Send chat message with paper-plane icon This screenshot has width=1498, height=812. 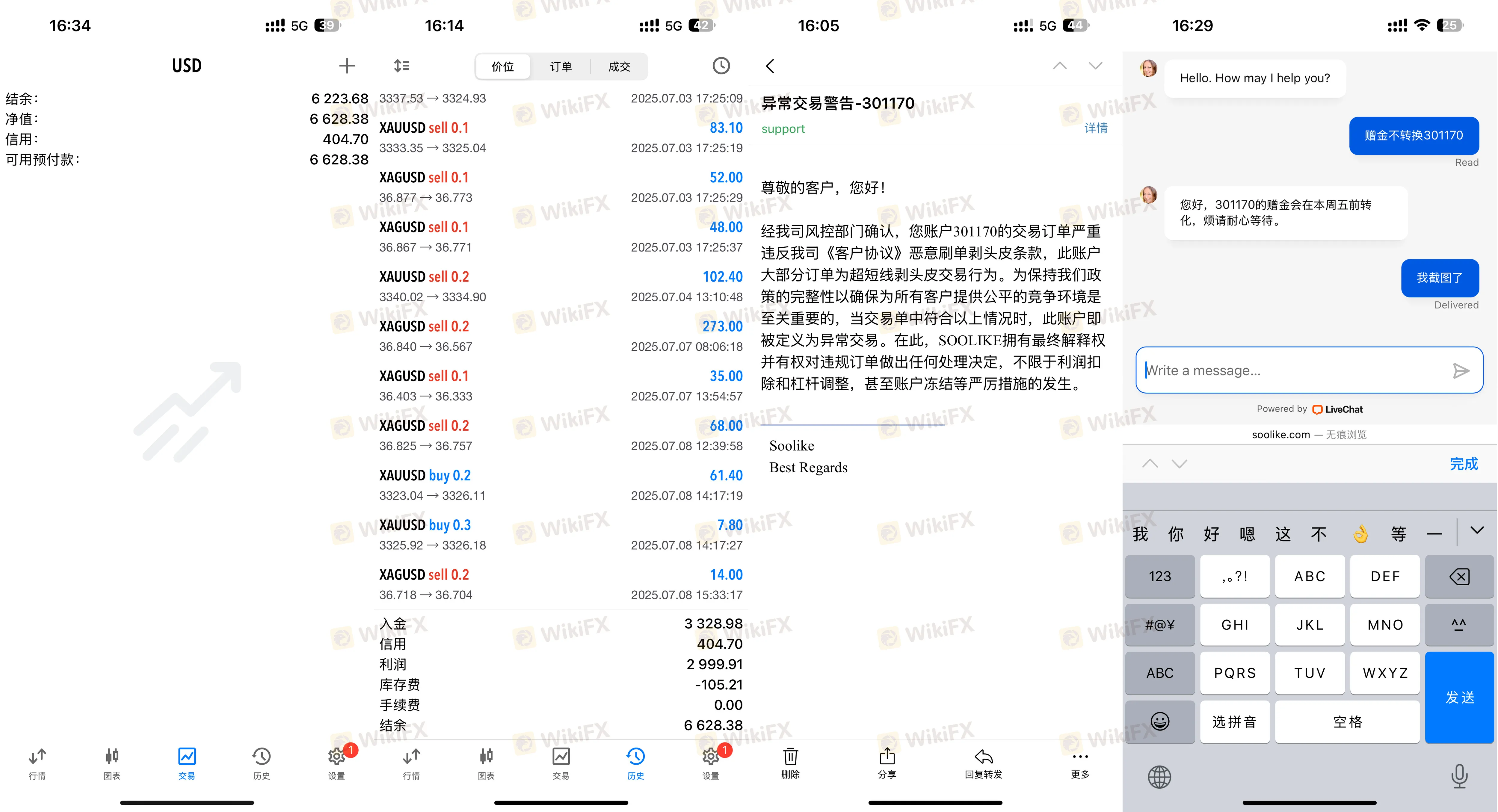click(1460, 371)
